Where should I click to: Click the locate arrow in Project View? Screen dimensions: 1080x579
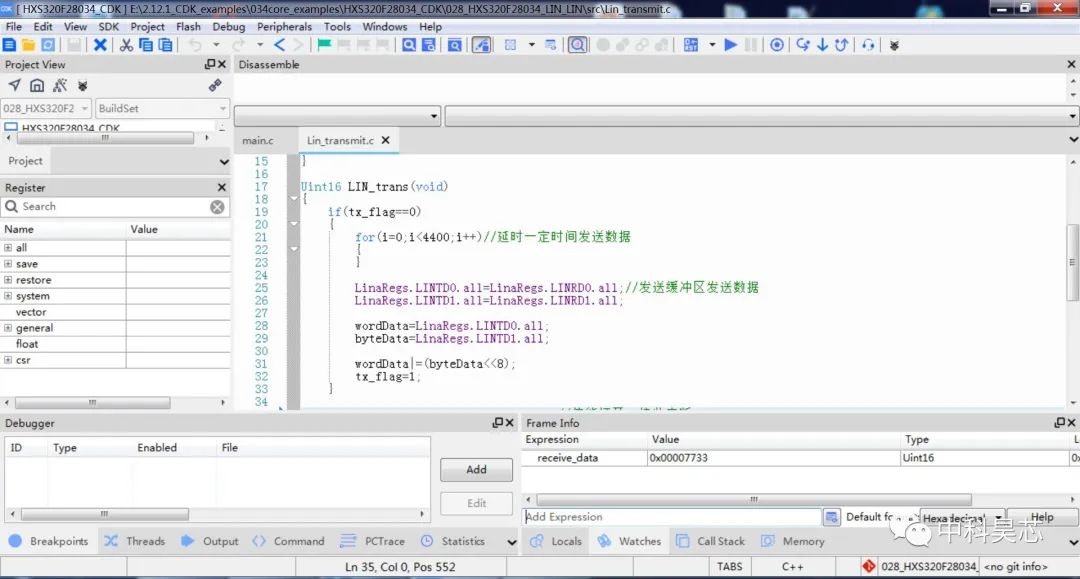[x=14, y=85]
